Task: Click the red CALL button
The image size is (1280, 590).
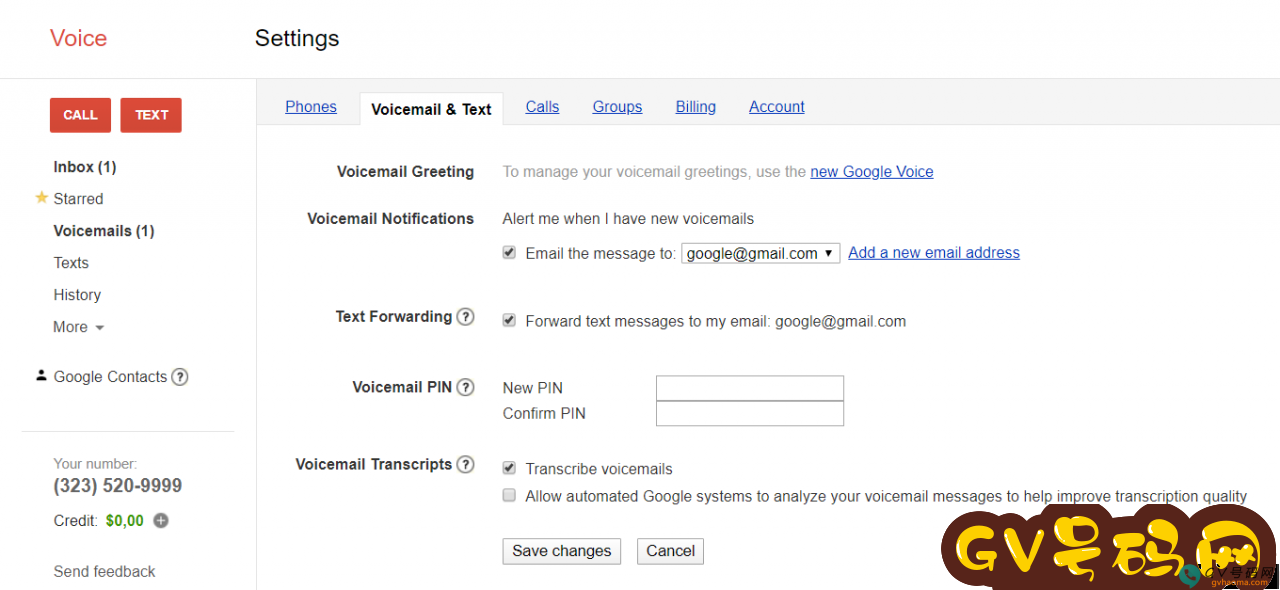Action: (80, 115)
